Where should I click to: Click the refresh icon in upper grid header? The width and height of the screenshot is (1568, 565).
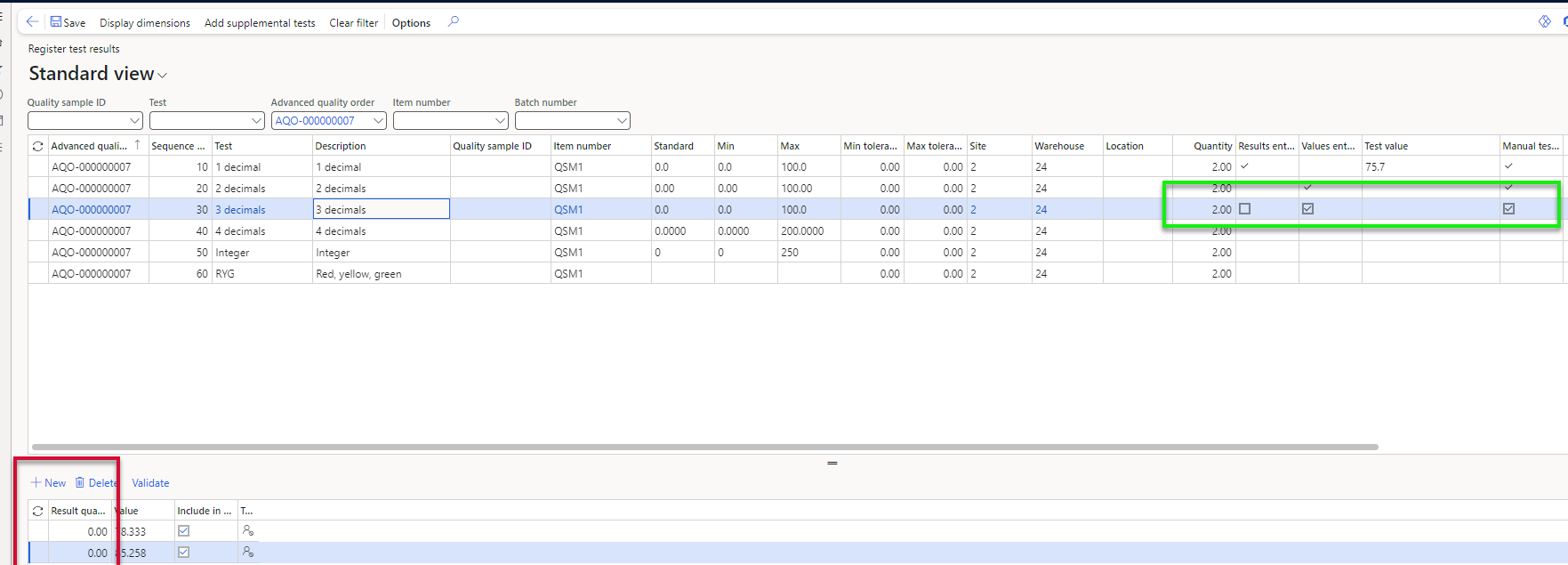coord(38,146)
